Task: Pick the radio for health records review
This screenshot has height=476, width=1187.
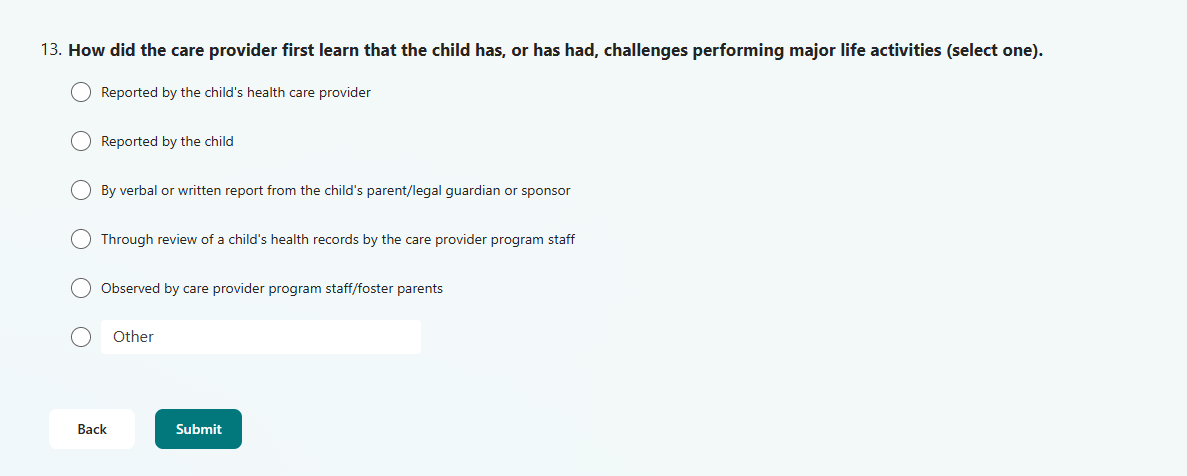Action: pyautogui.click(x=81, y=240)
